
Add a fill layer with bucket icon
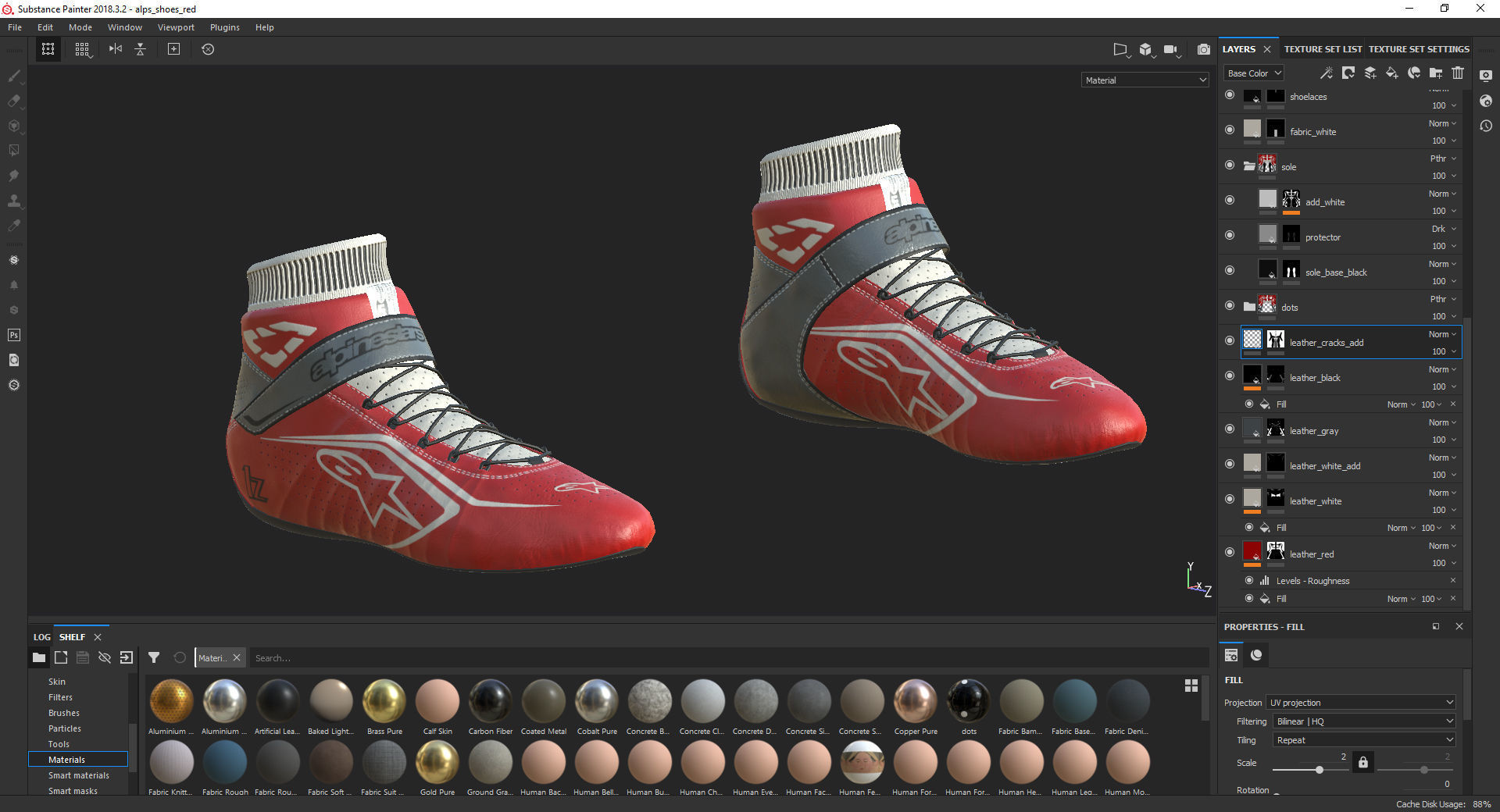pos(1392,73)
